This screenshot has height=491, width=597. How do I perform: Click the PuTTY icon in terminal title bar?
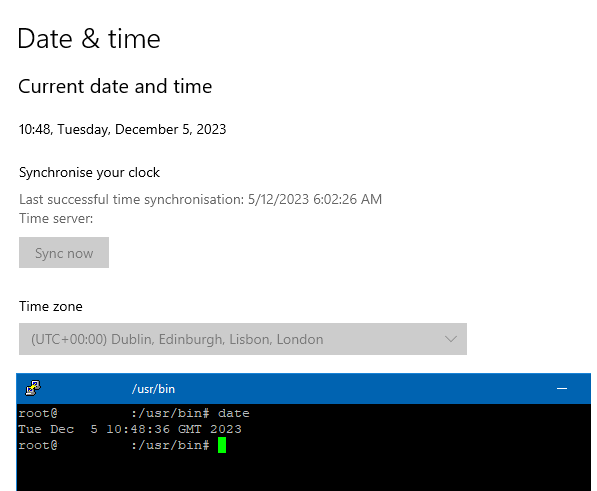[33, 388]
